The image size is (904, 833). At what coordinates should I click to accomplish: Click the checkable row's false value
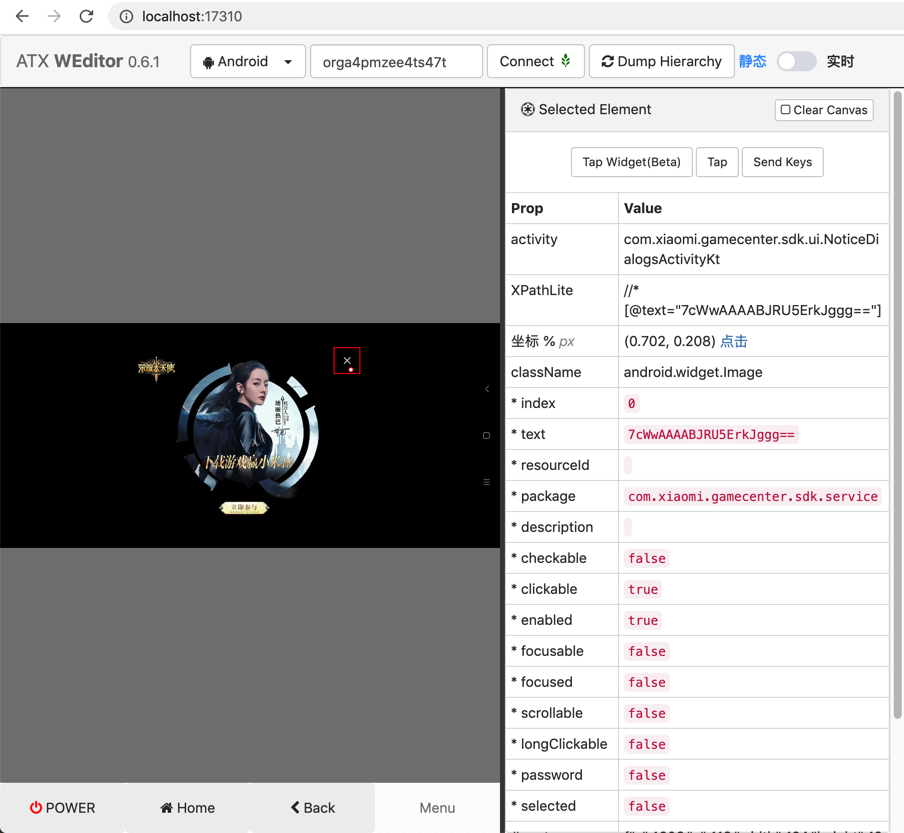[647, 559]
